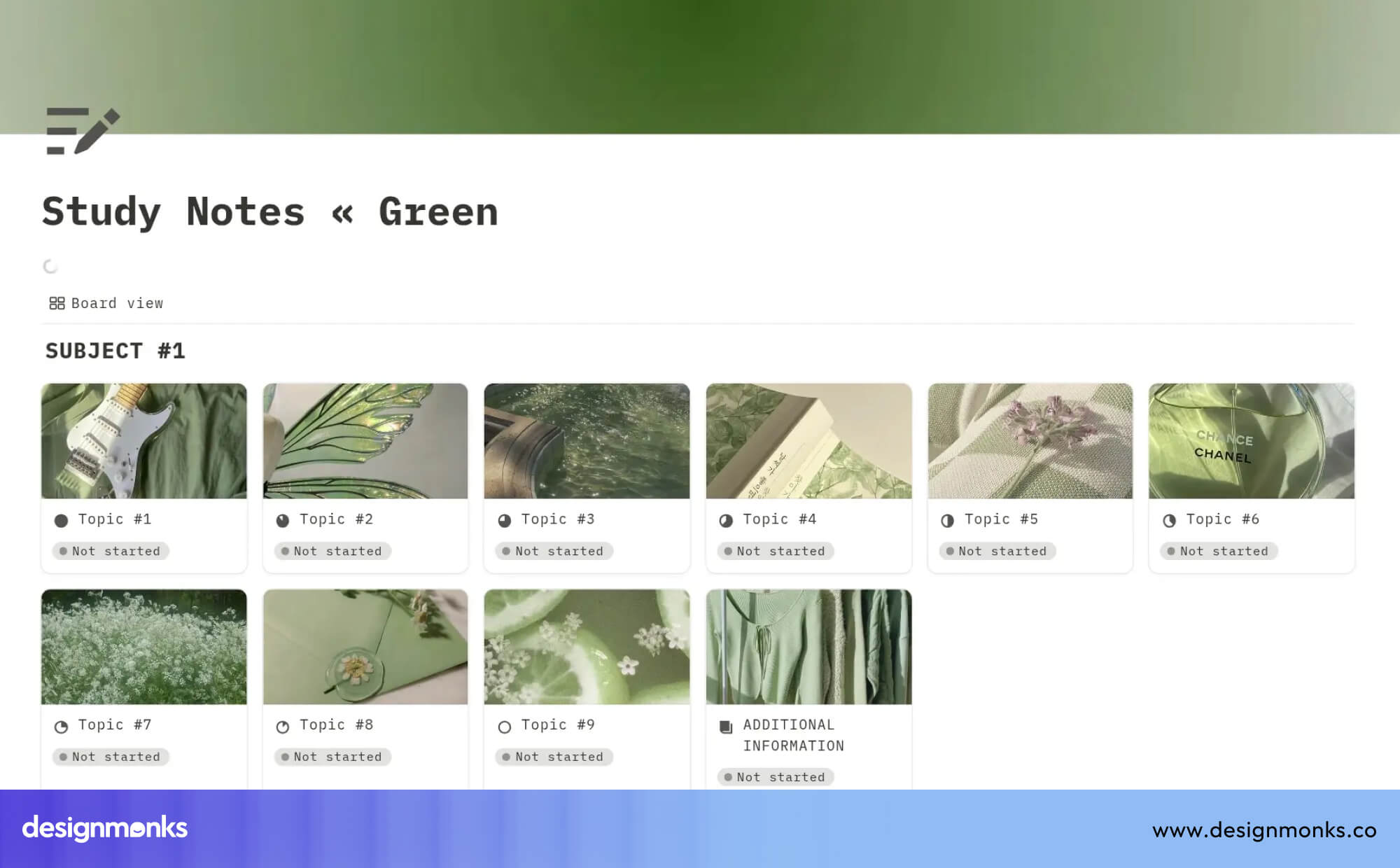The height and width of the screenshot is (868, 1400).
Task: Click the board grid icon next to Board view
Action: [x=57, y=303]
